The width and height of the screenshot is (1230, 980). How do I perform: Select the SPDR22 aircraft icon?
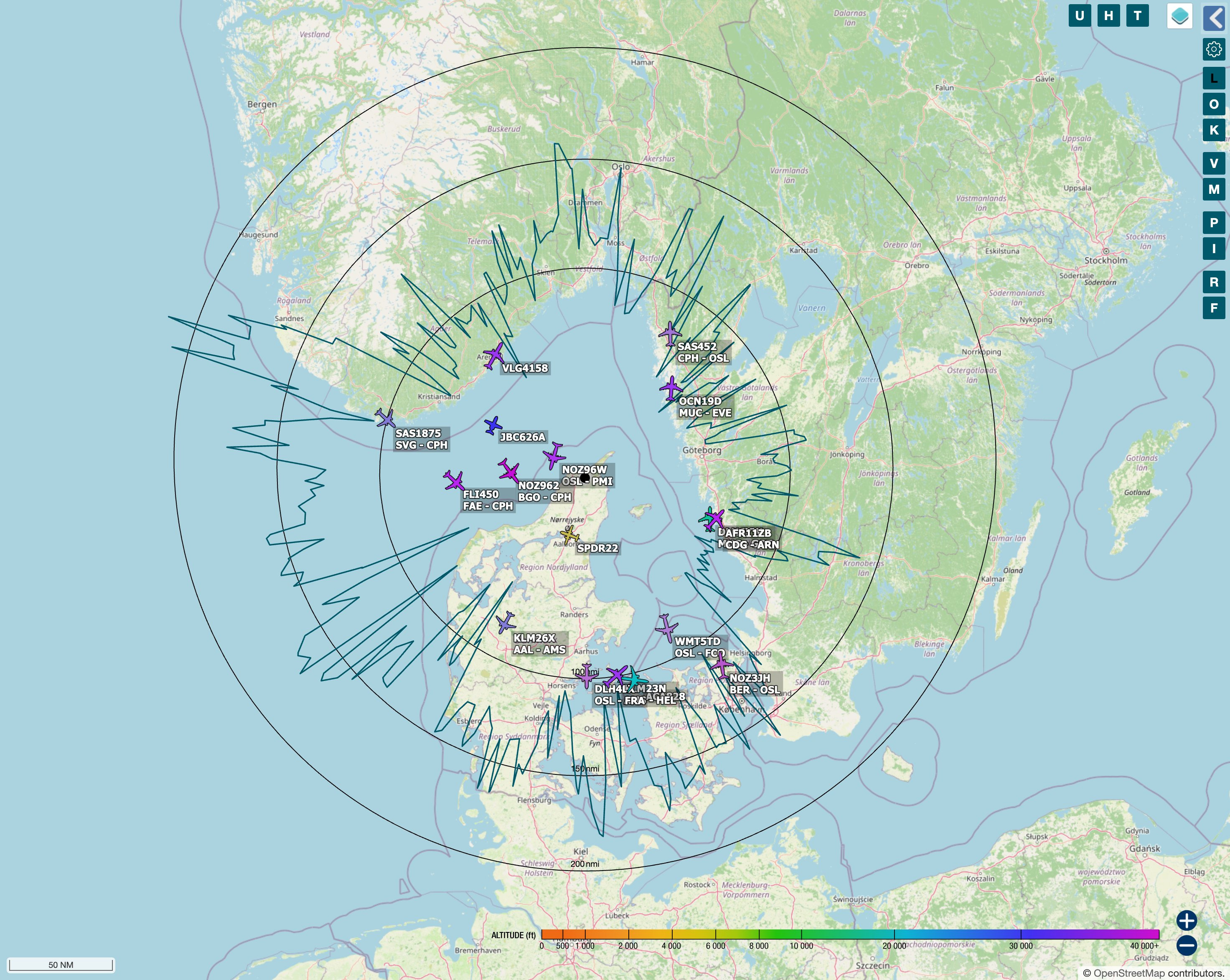point(569,535)
